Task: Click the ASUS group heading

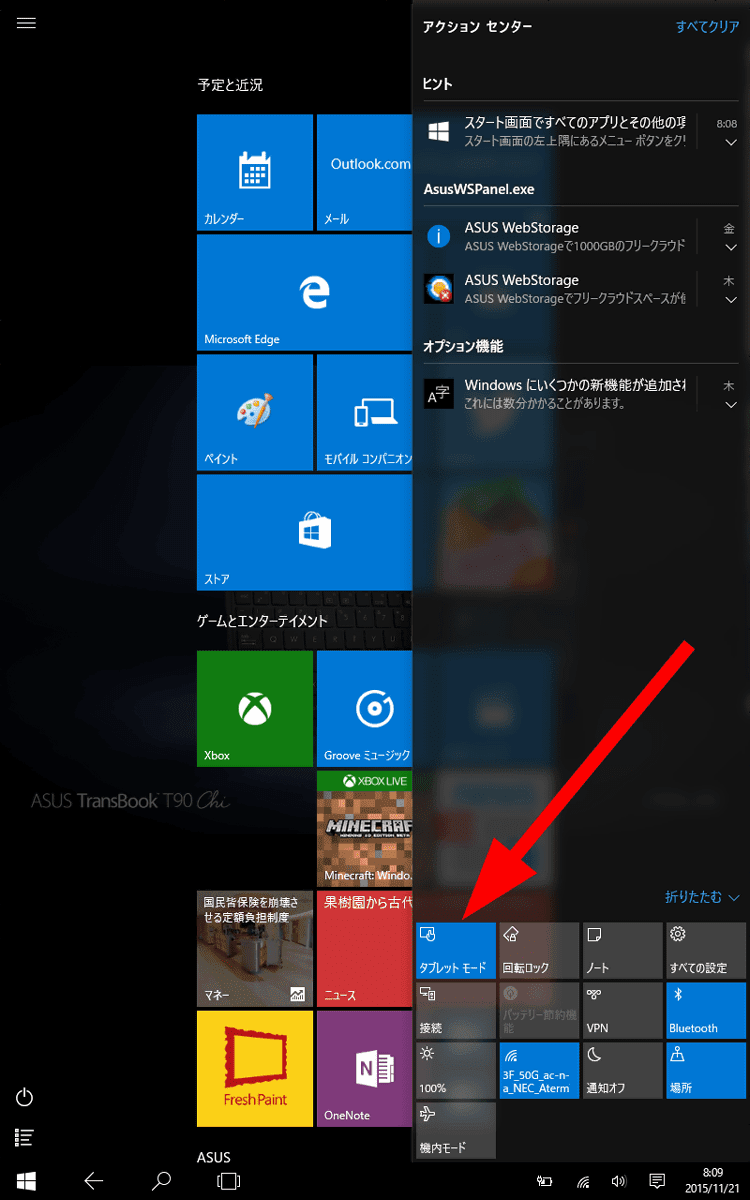Action: [x=214, y=1157]
